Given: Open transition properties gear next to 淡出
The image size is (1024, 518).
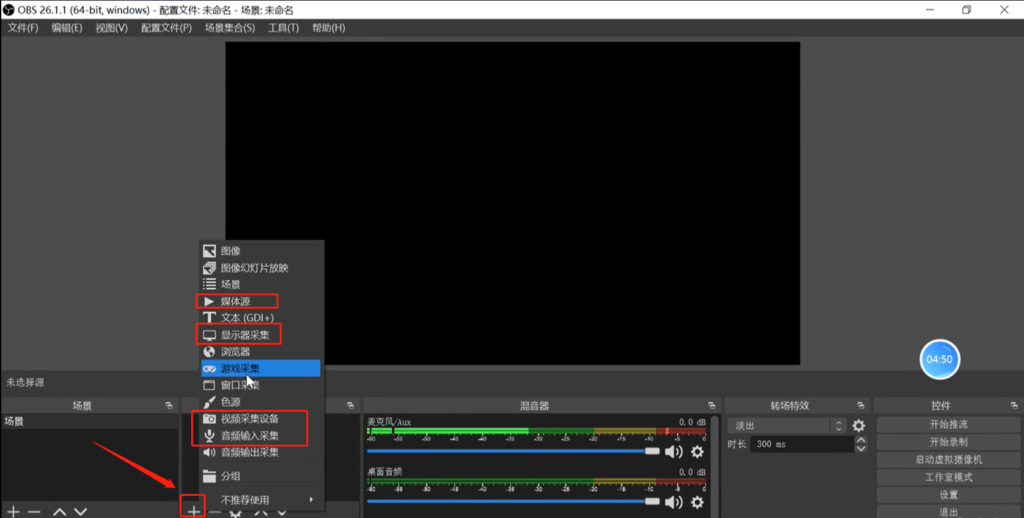Looking at the screenshot, I should tap(859, 426).
